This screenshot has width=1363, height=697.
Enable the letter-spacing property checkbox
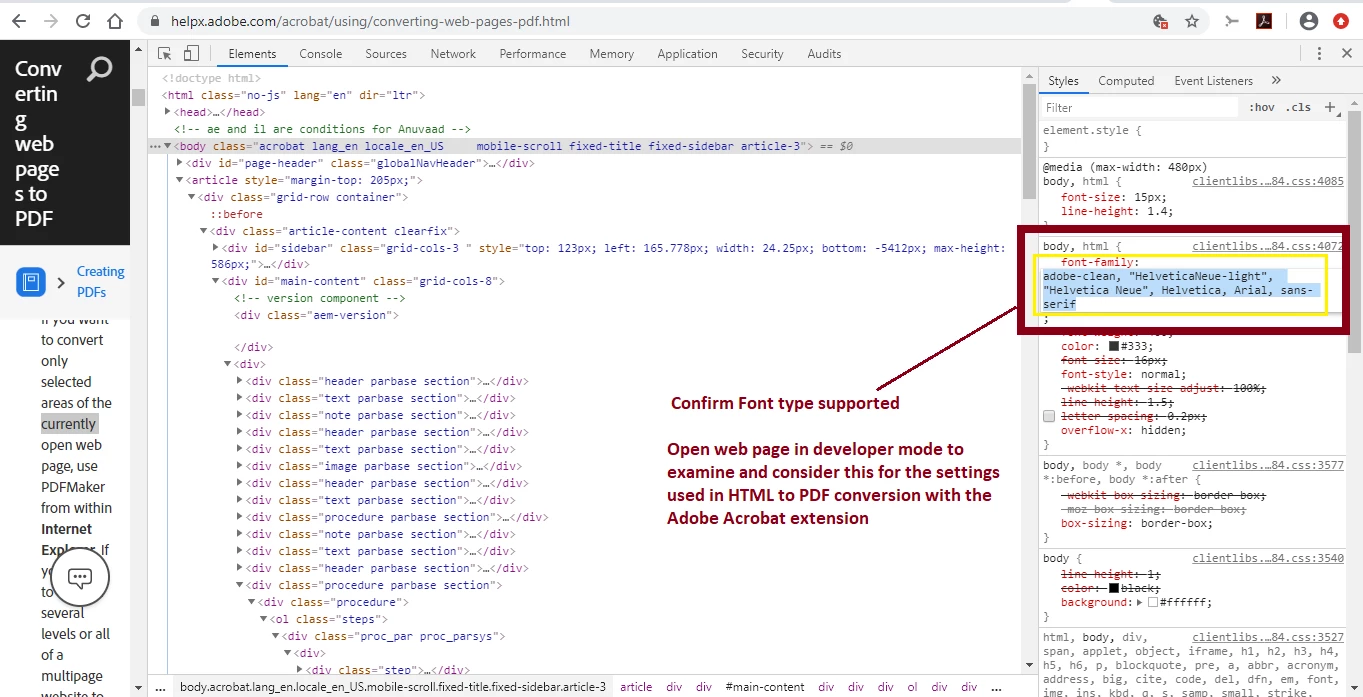[x=1049, y=416]
